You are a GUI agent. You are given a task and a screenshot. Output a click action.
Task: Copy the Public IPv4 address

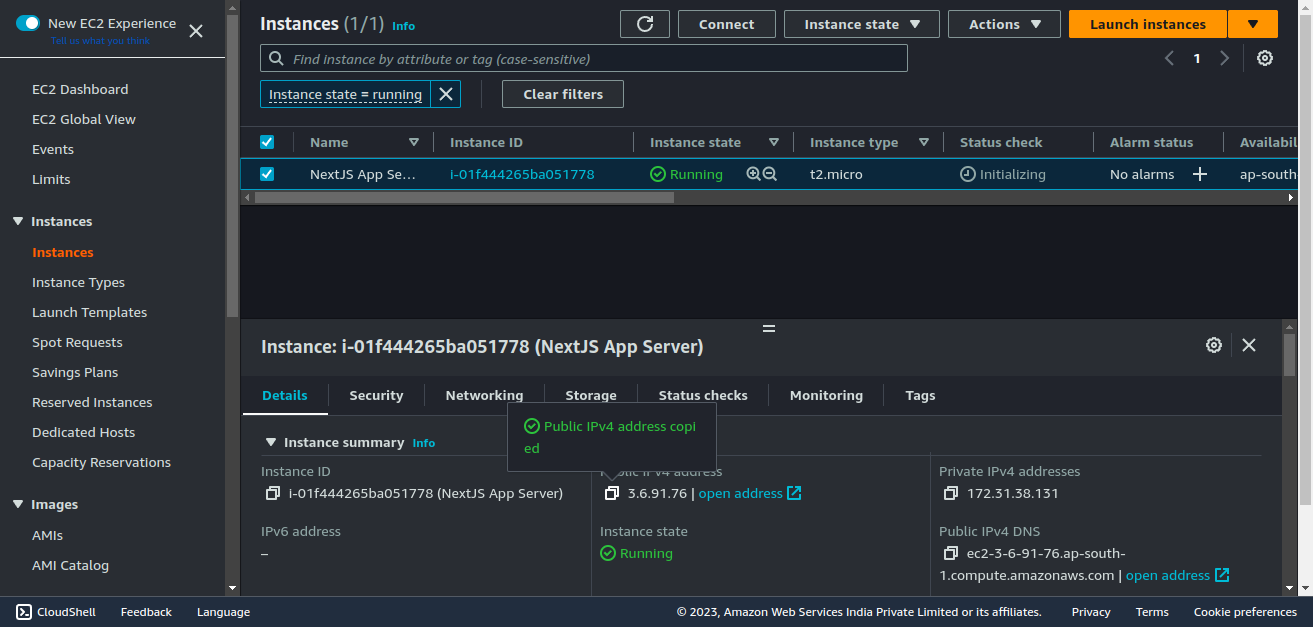click(x=612, y=493)
